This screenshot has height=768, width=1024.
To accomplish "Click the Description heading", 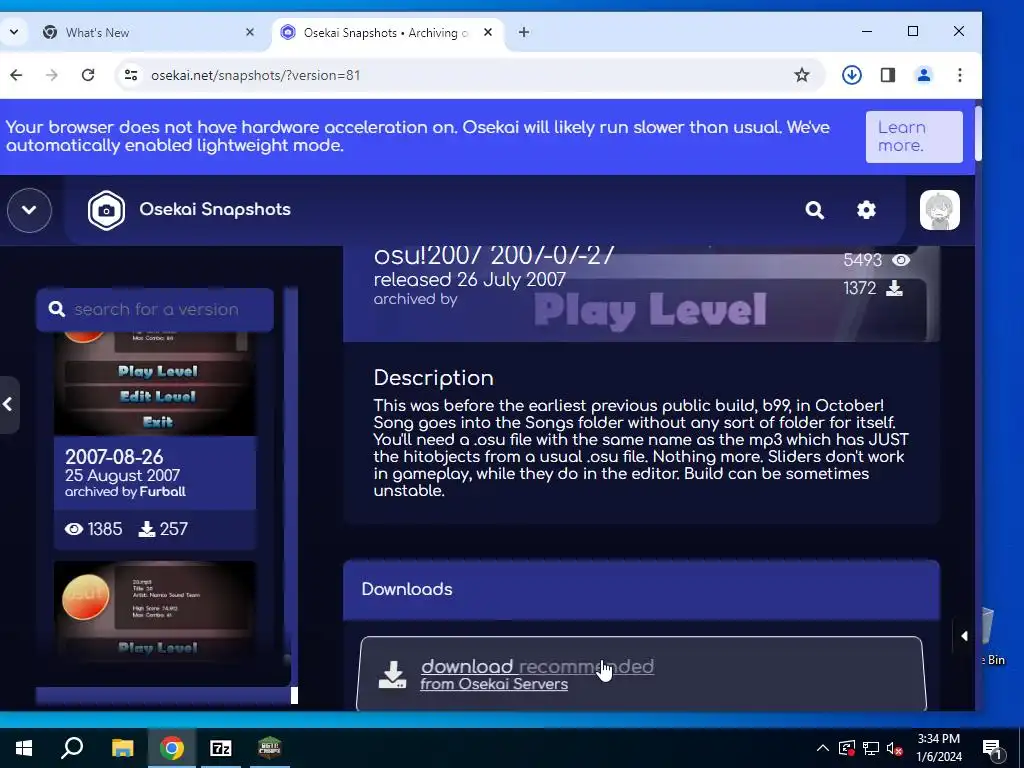I will [434, 377].
